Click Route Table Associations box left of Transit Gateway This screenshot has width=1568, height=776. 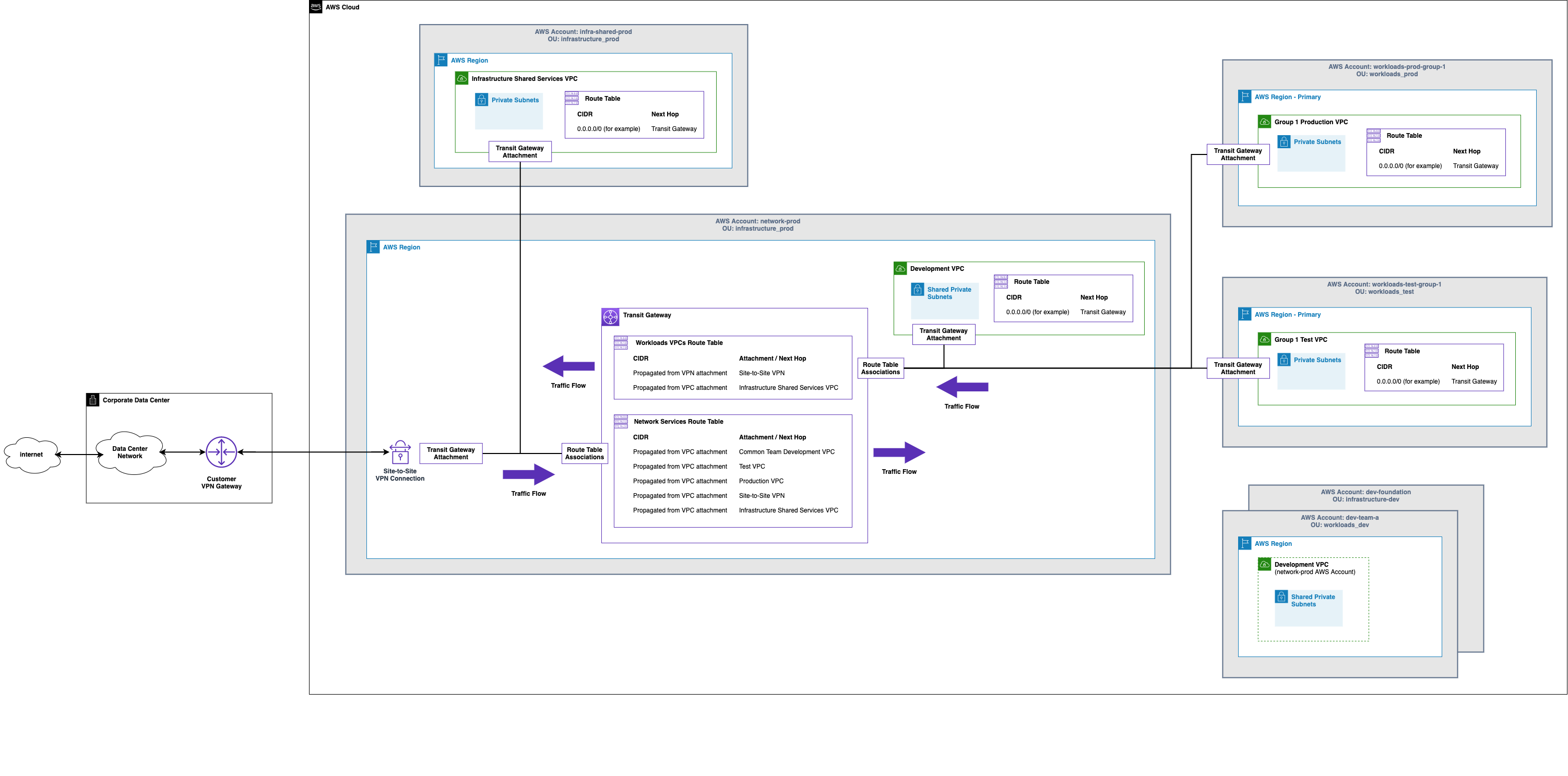585,453
